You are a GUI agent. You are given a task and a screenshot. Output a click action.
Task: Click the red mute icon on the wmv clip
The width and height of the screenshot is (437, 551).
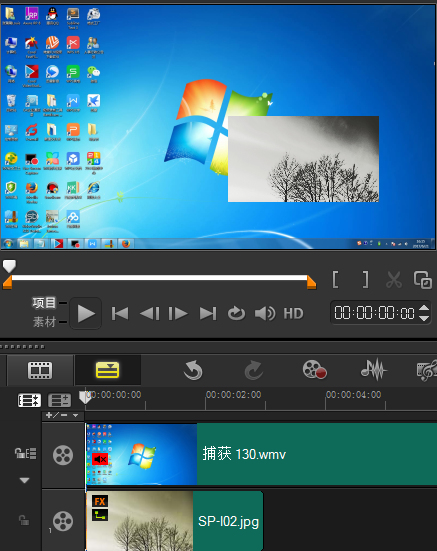point(100,459)
